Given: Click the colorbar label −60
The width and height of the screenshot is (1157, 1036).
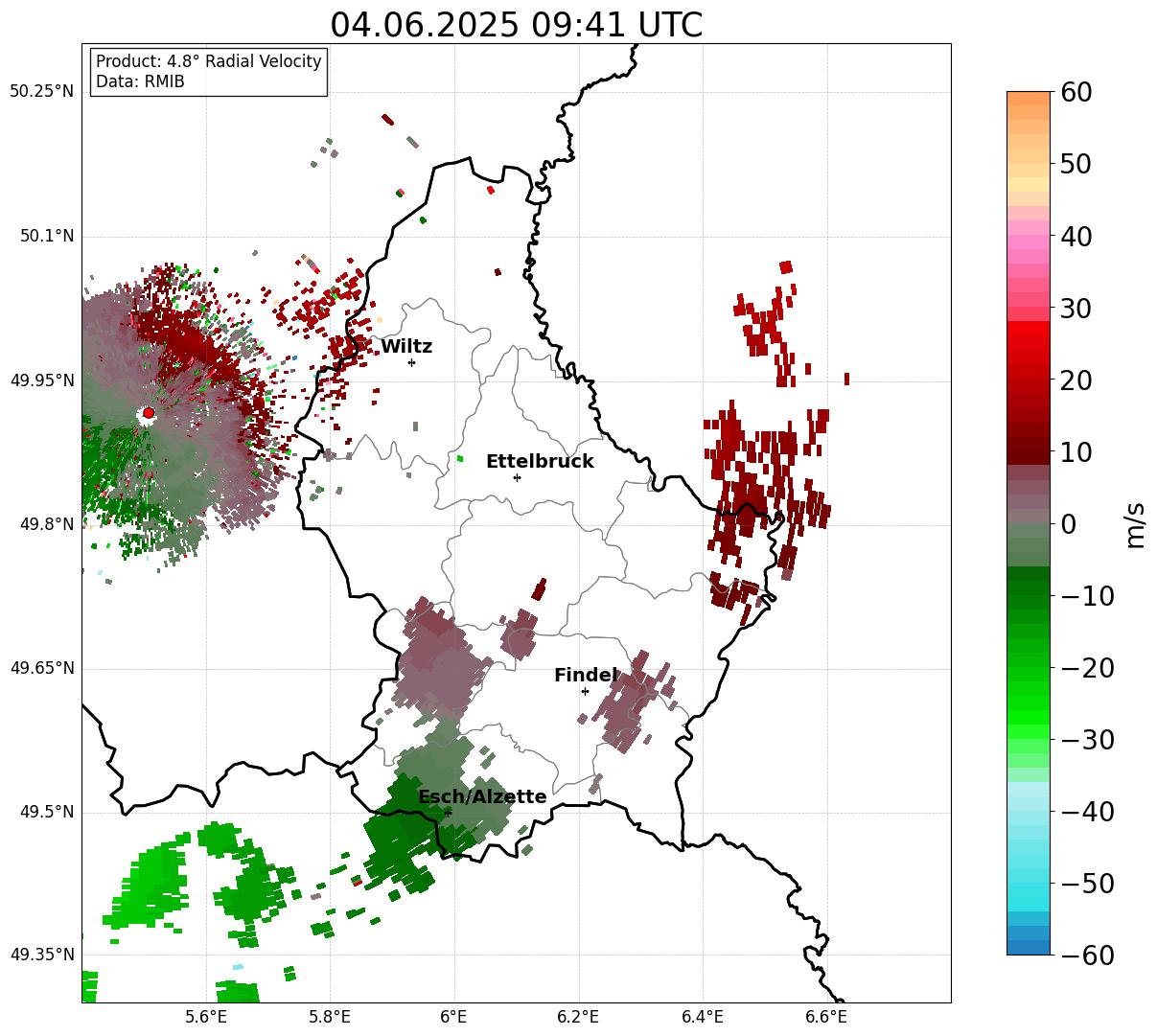Looking at the screenshot, I should click(x=1087, y=955).
